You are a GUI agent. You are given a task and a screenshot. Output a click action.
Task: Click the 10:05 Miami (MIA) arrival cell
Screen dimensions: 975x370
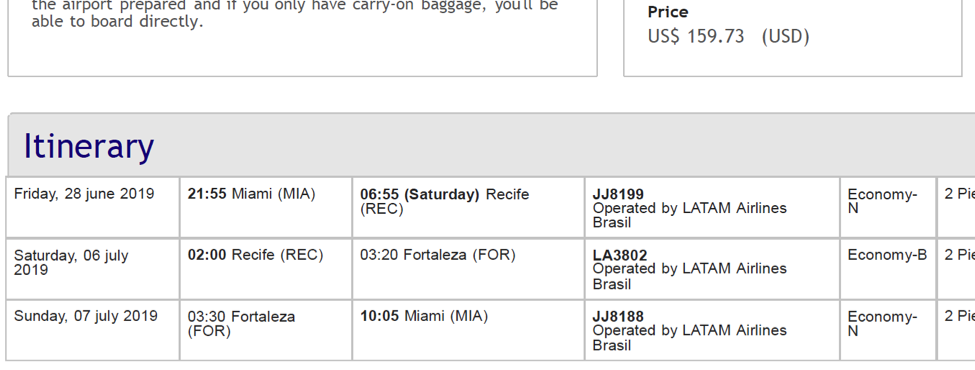click(x=468, y=330)
